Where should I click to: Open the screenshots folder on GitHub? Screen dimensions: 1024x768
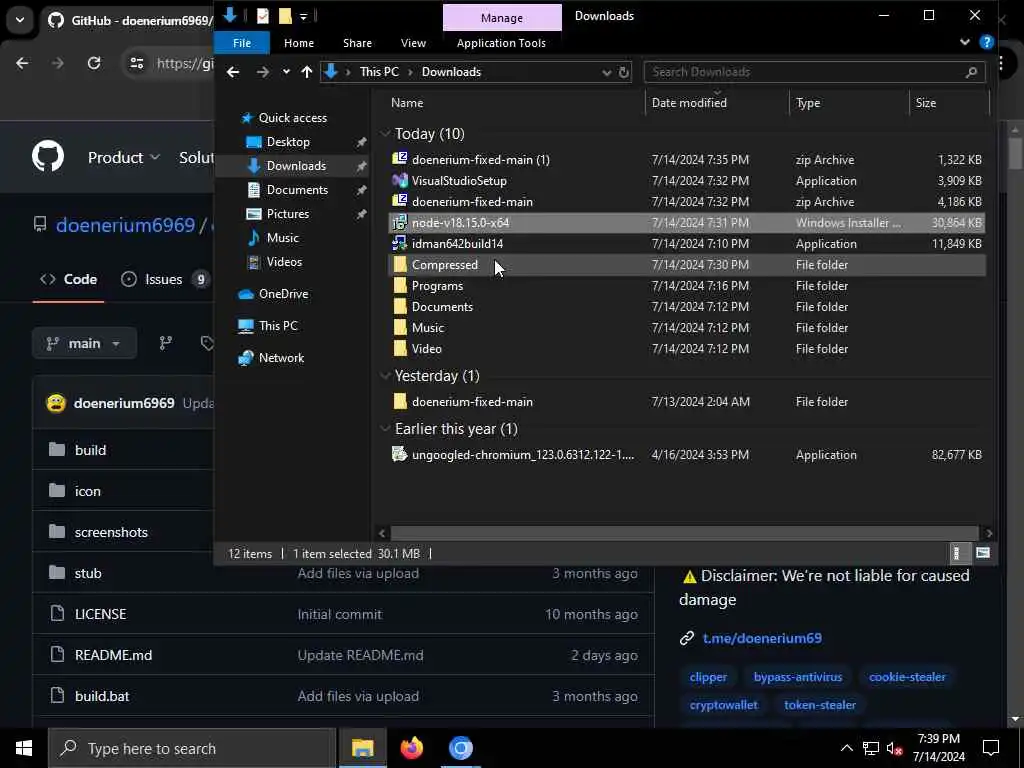[x=111, y=532]
